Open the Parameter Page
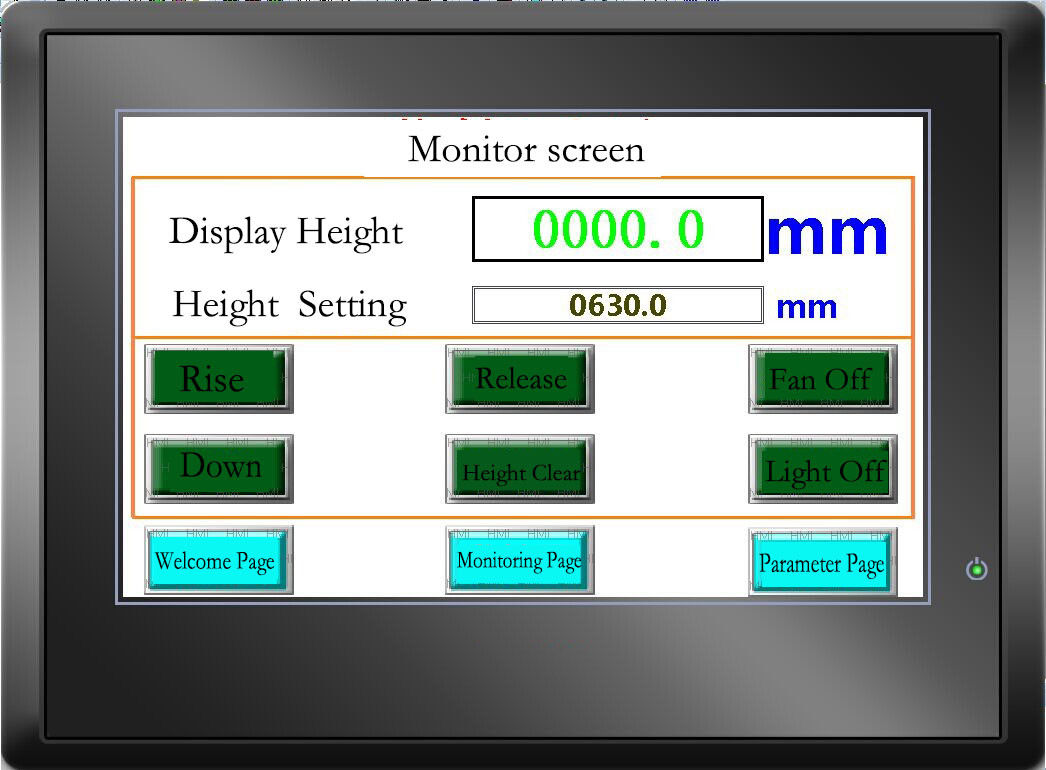The height and width of the screenshot is (770, 1046). pyautogui.click(x=822, y=563)
